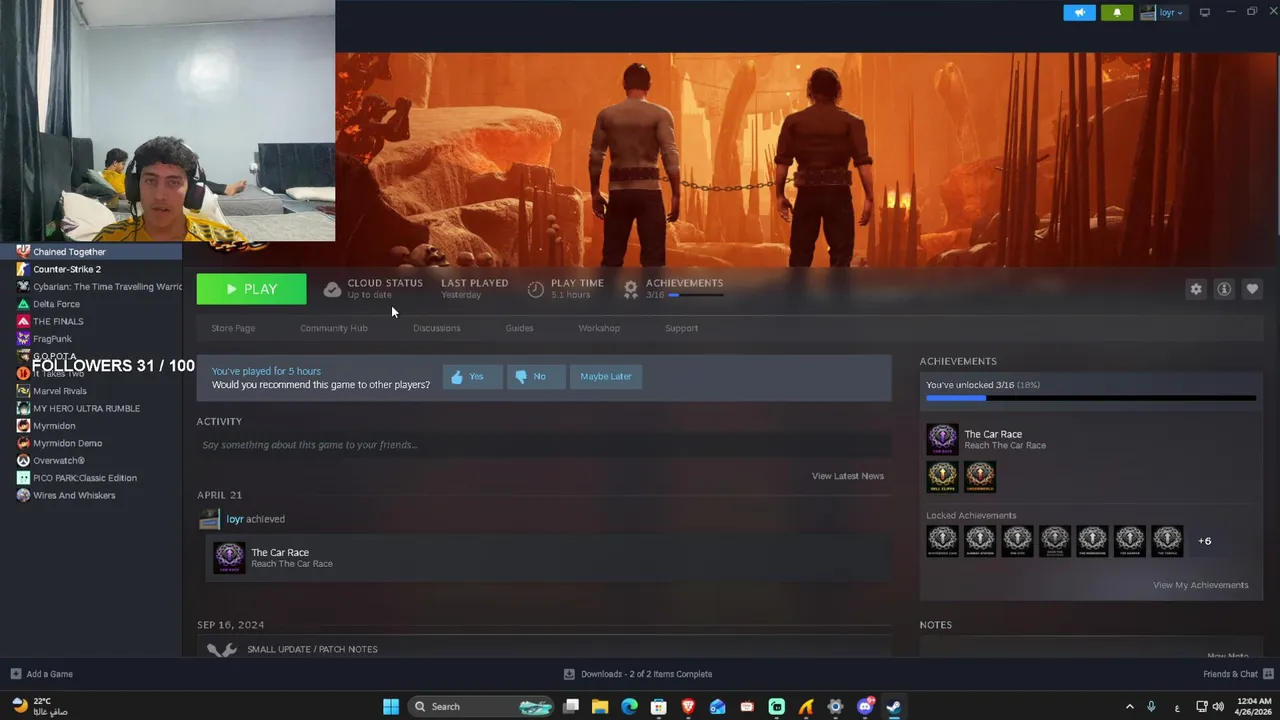Open the Achievements trophy icon in header
This screenshot has width=1280, height=720.
[630, 289]
